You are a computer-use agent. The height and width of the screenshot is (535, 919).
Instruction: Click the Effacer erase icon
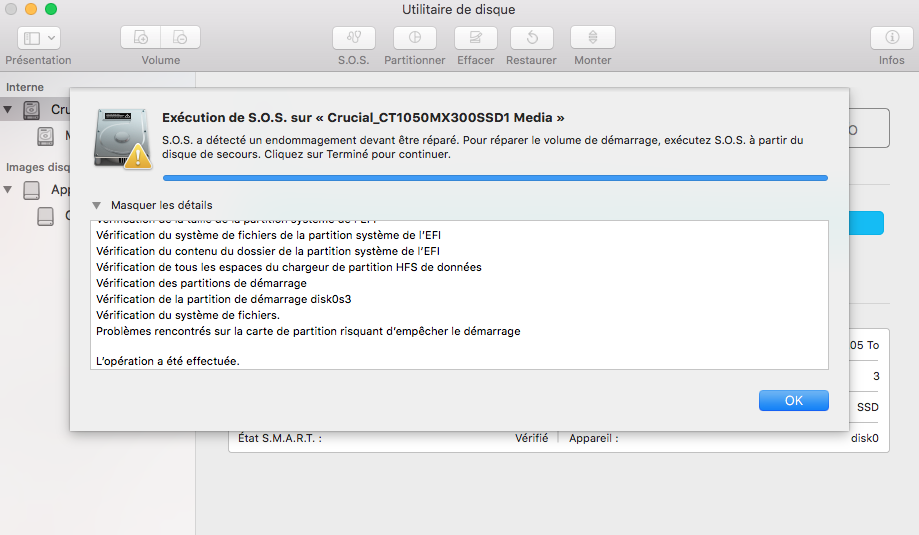click(475, 38)
